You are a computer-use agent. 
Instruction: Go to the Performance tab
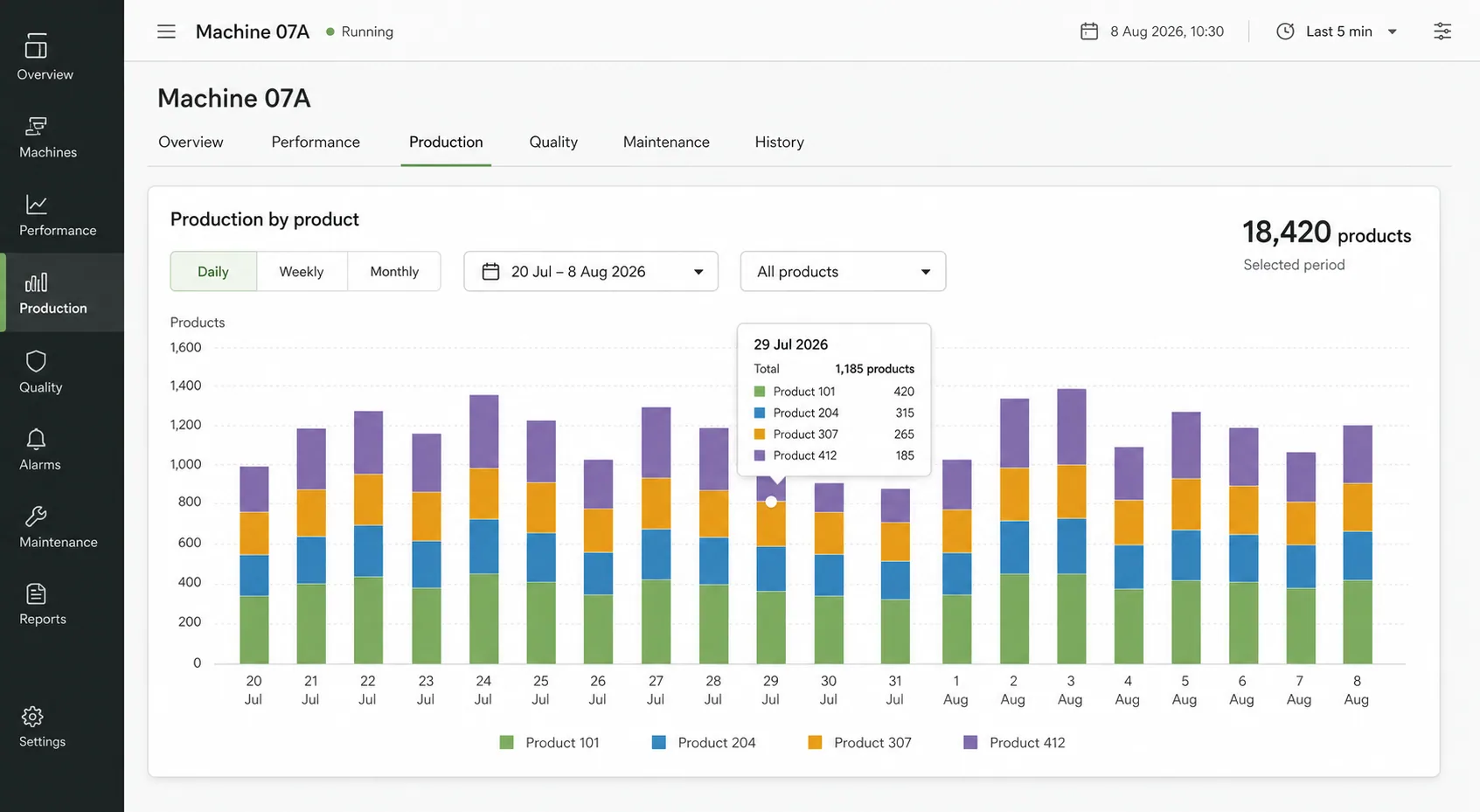(316, 142)
